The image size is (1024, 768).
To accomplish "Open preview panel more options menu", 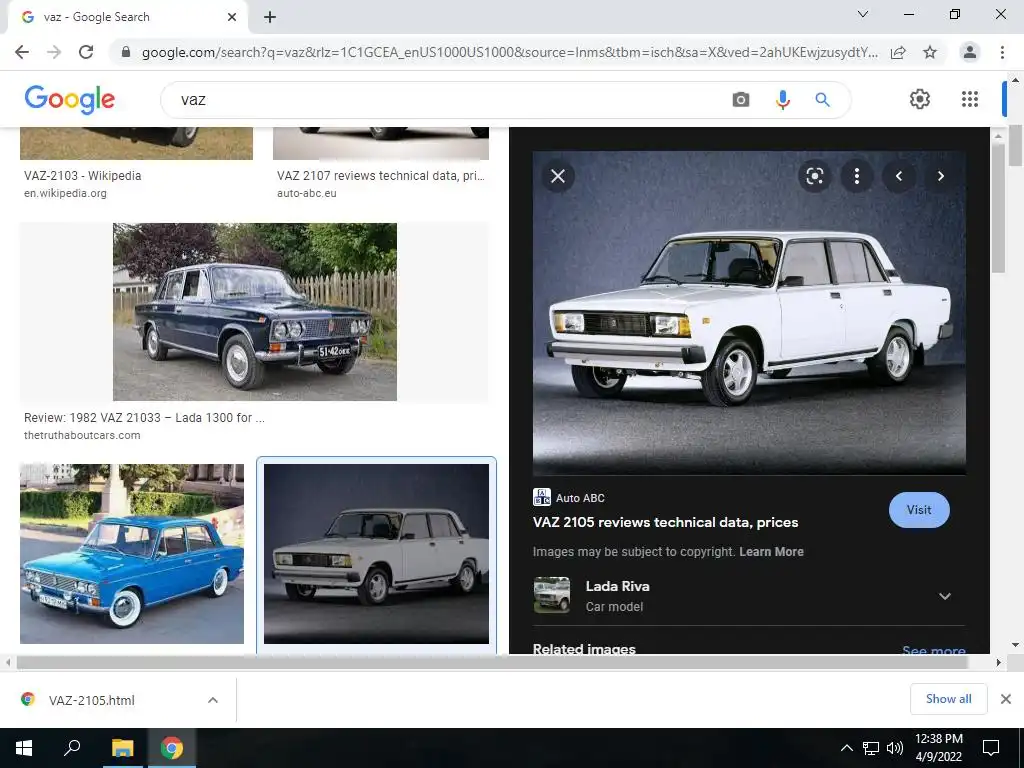I will tap(857, 176).
